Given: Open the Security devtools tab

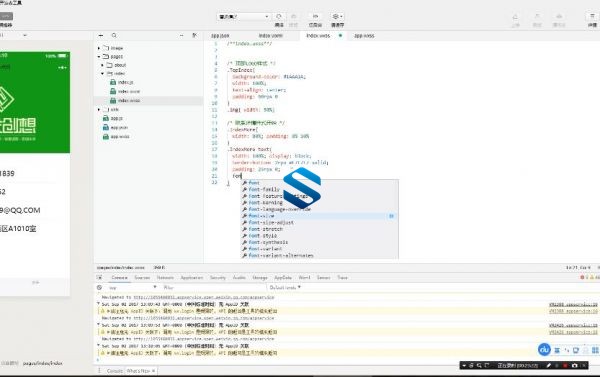Looking at the screenshot, I should pyautogui.click(x=218, y=277).
